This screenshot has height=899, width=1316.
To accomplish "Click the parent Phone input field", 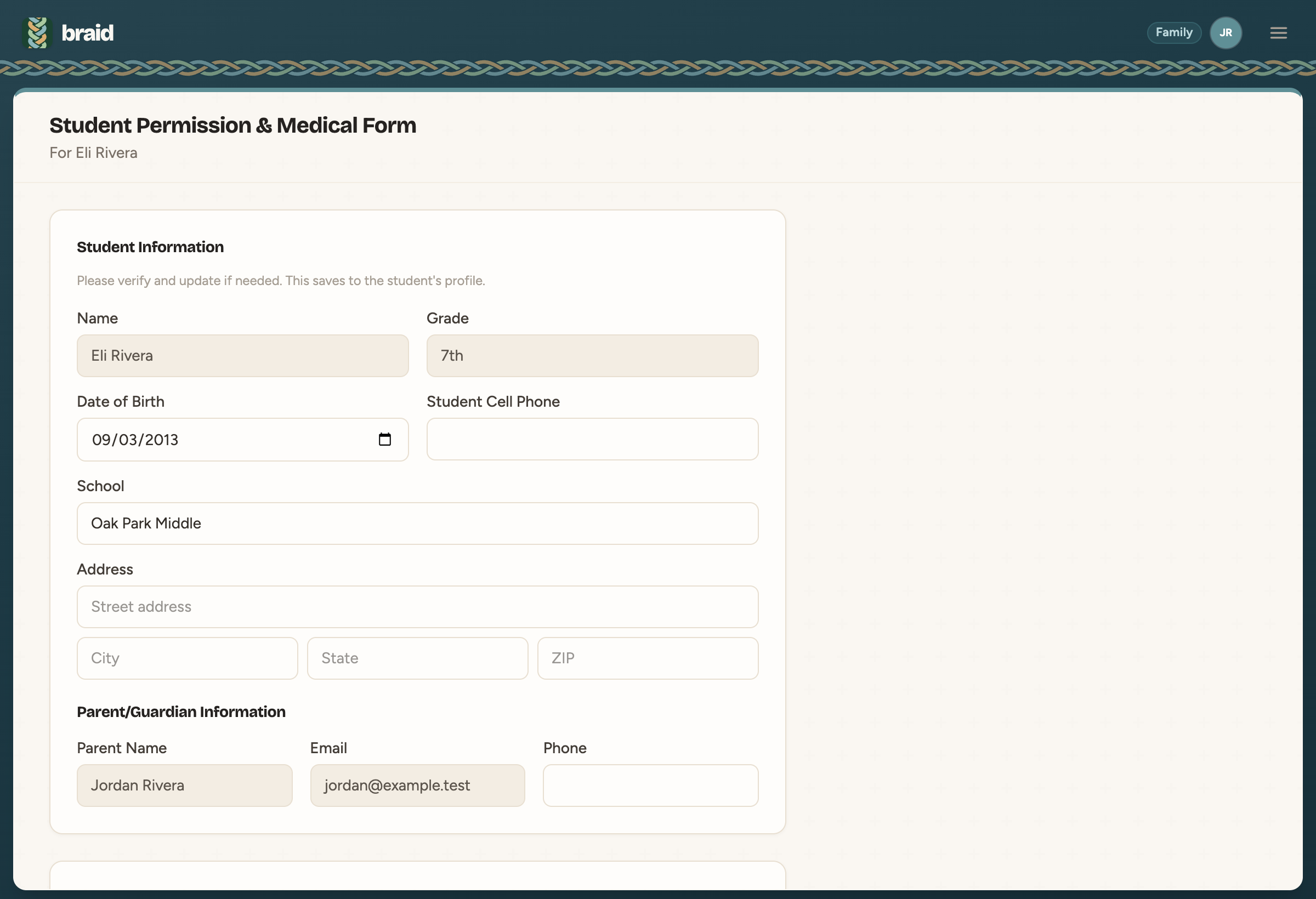I will pyautogui.click(x=650, y=785).
